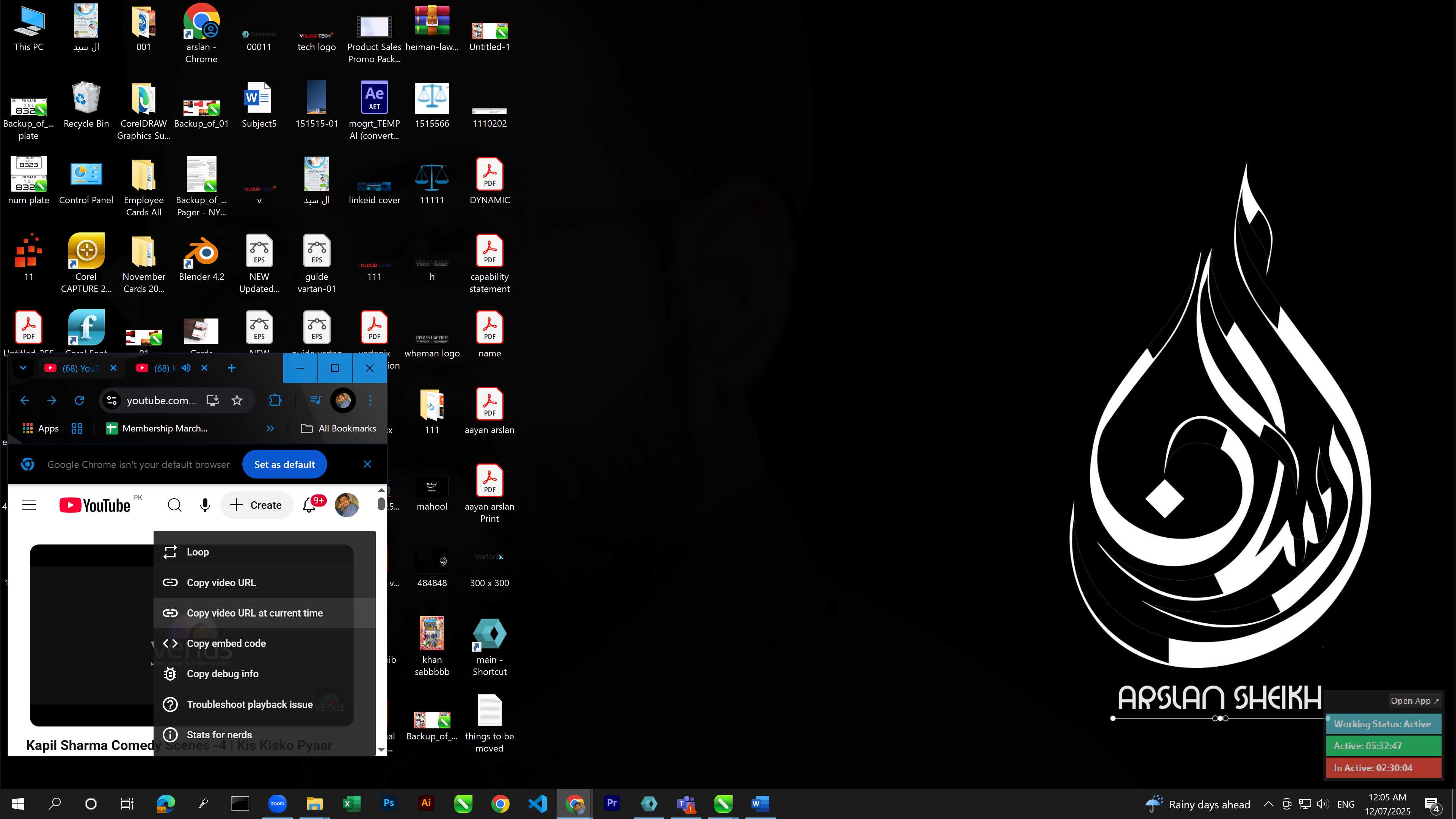Select Troubleshoot playback issue entry
Image resolution: width=1456 pixels, height=819 pixels.
[265, 704]
